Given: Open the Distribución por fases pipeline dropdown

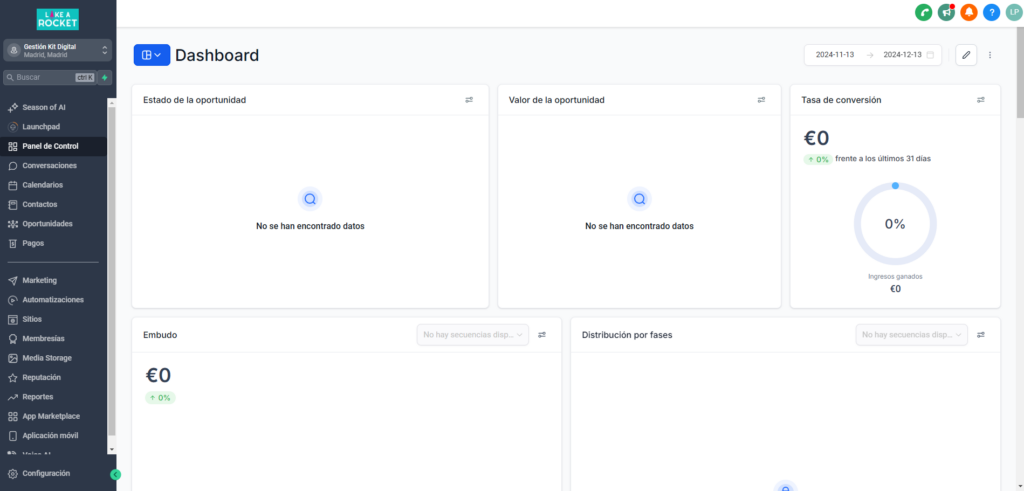Looking at the screenshot, I should click(911, 335).
